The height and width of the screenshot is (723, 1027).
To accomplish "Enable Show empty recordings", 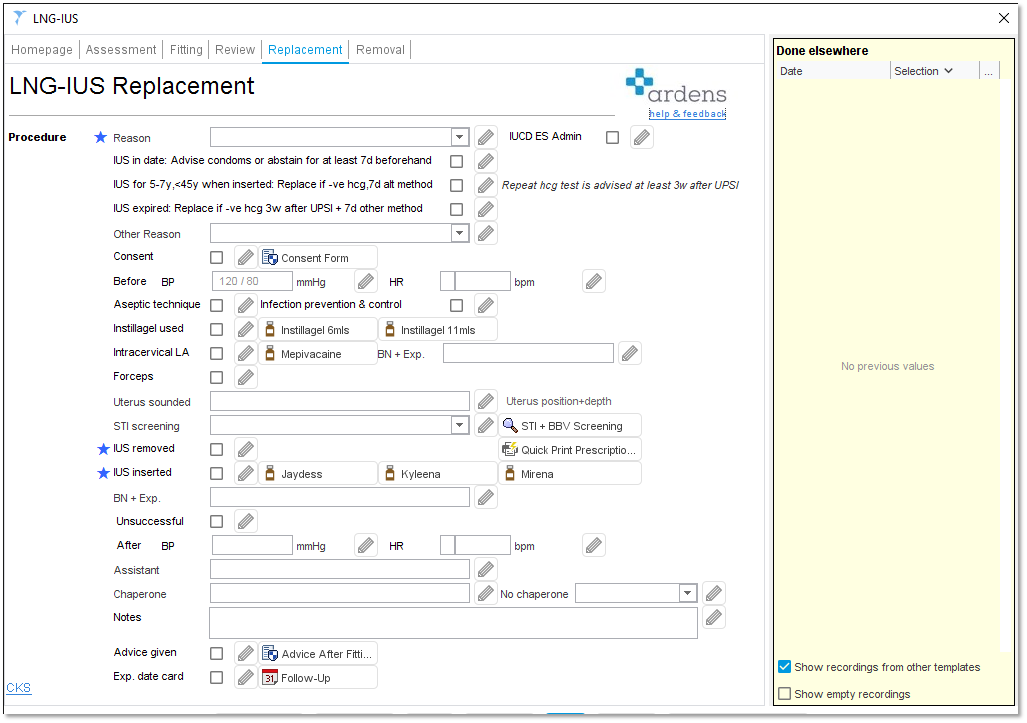I will coord(785,693).
